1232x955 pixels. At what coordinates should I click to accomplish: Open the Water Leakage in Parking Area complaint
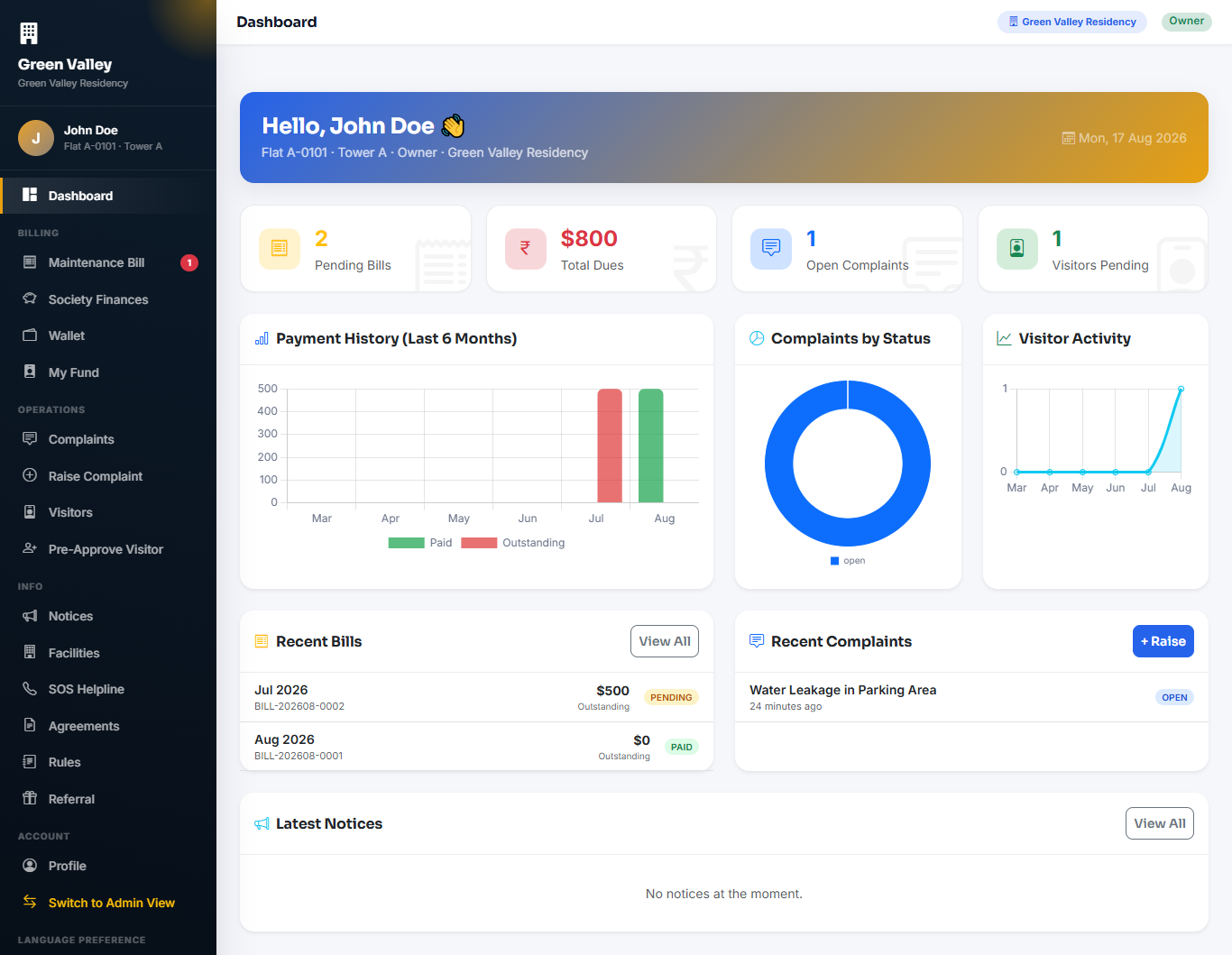[x=971, y=697]
